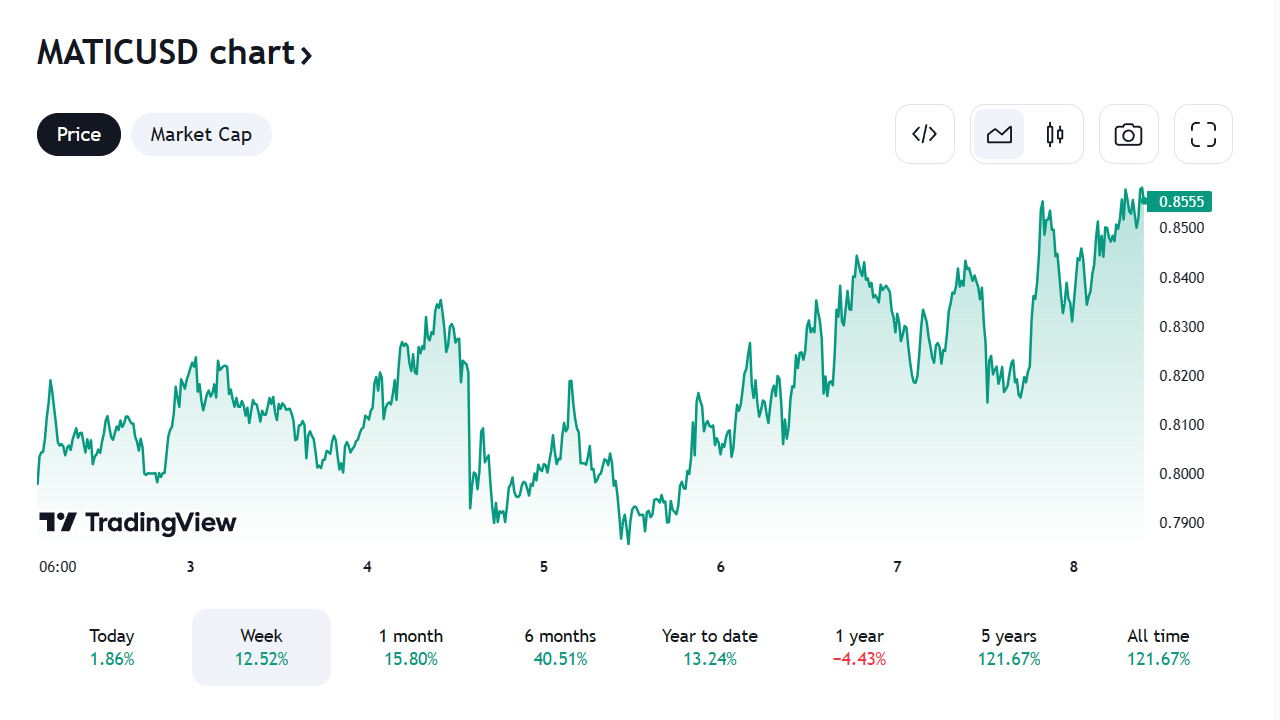Screen dimensions: 1280x720
Task: Switch to area chart view
Action: click(999, 134)
